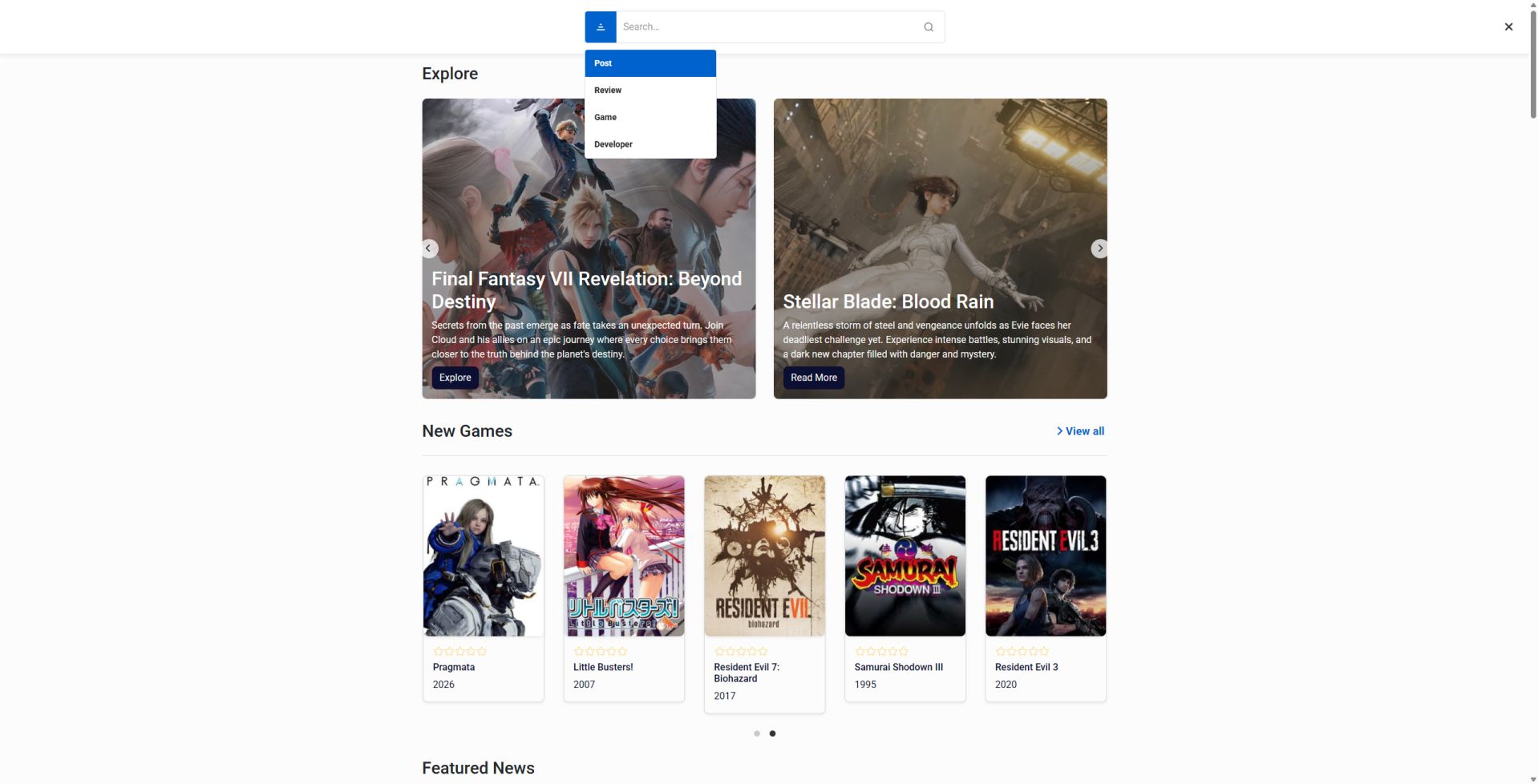Viewport: 1538px width, 784px height.
Task: Click the Samurai Shodown III title
Action: pos(898,668)
